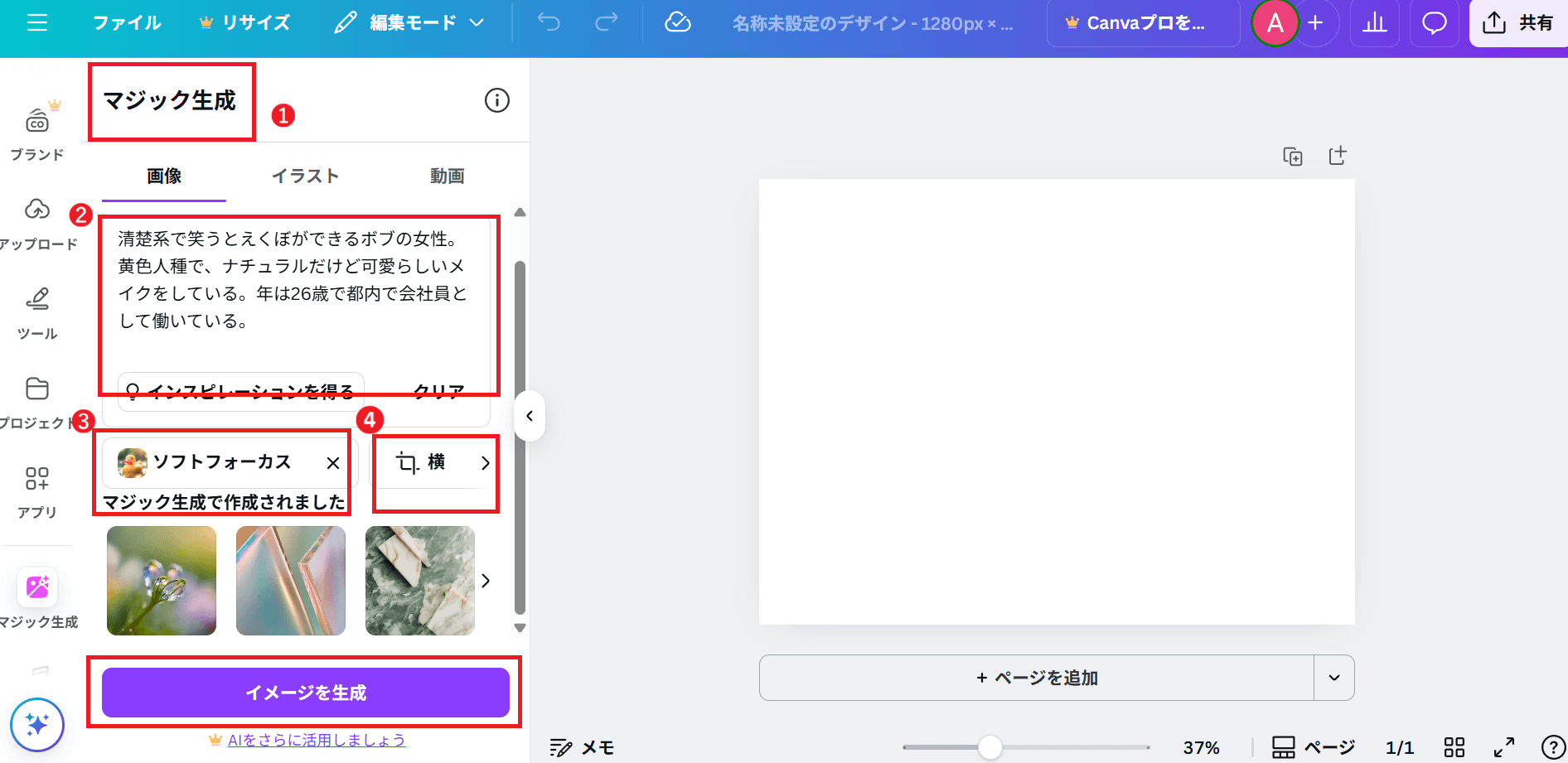The image size is (1568, 763).
Task: Click the duplicate page icon above the canvas
Action: (x=1292, y=155)
